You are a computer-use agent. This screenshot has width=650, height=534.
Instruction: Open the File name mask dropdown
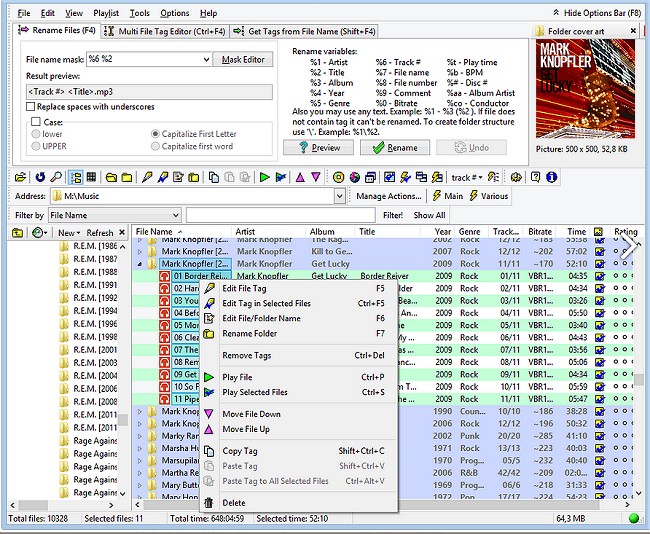pos(205,59)
